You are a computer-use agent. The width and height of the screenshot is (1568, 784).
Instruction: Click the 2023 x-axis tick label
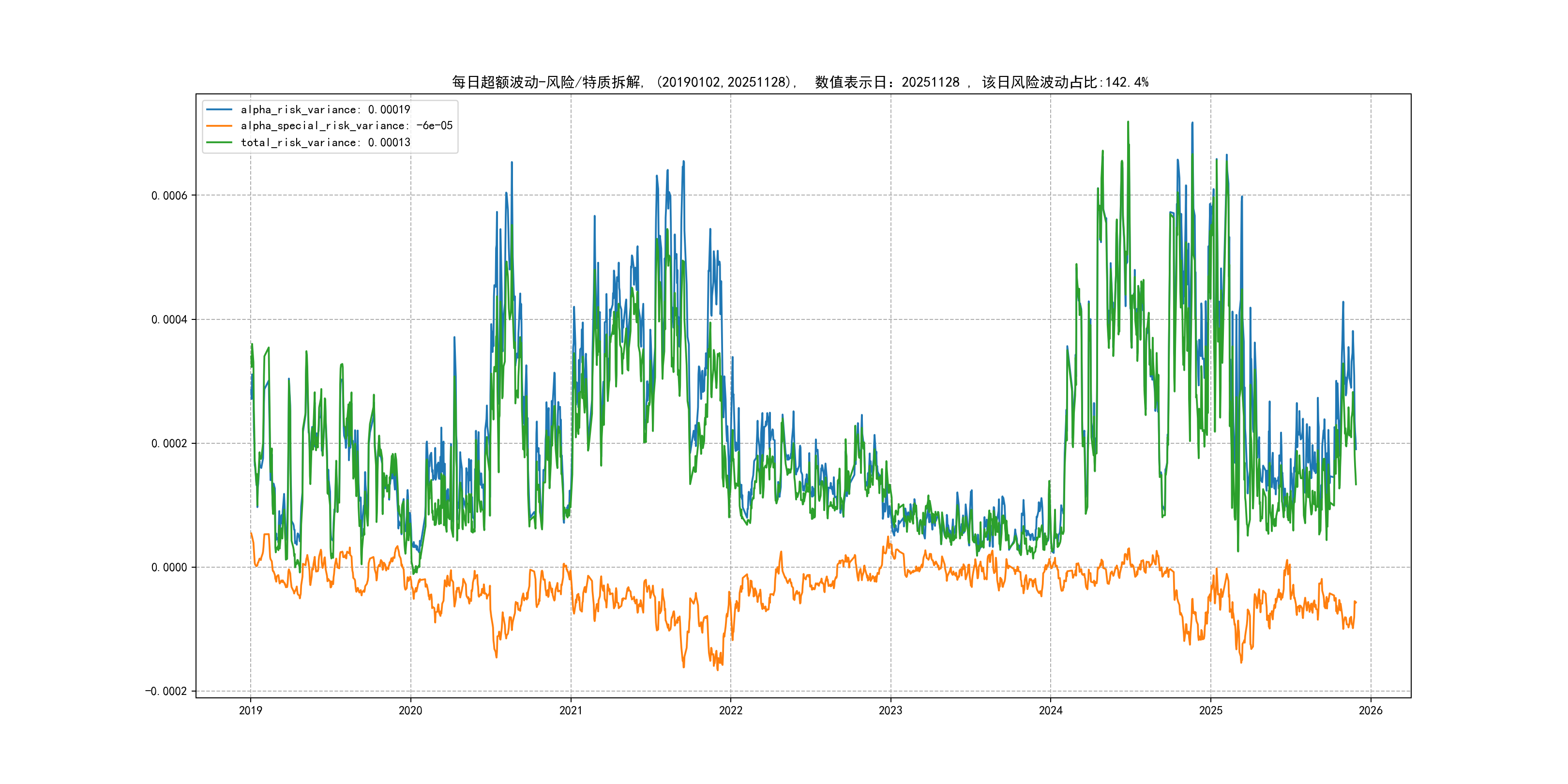click(890, 710)
